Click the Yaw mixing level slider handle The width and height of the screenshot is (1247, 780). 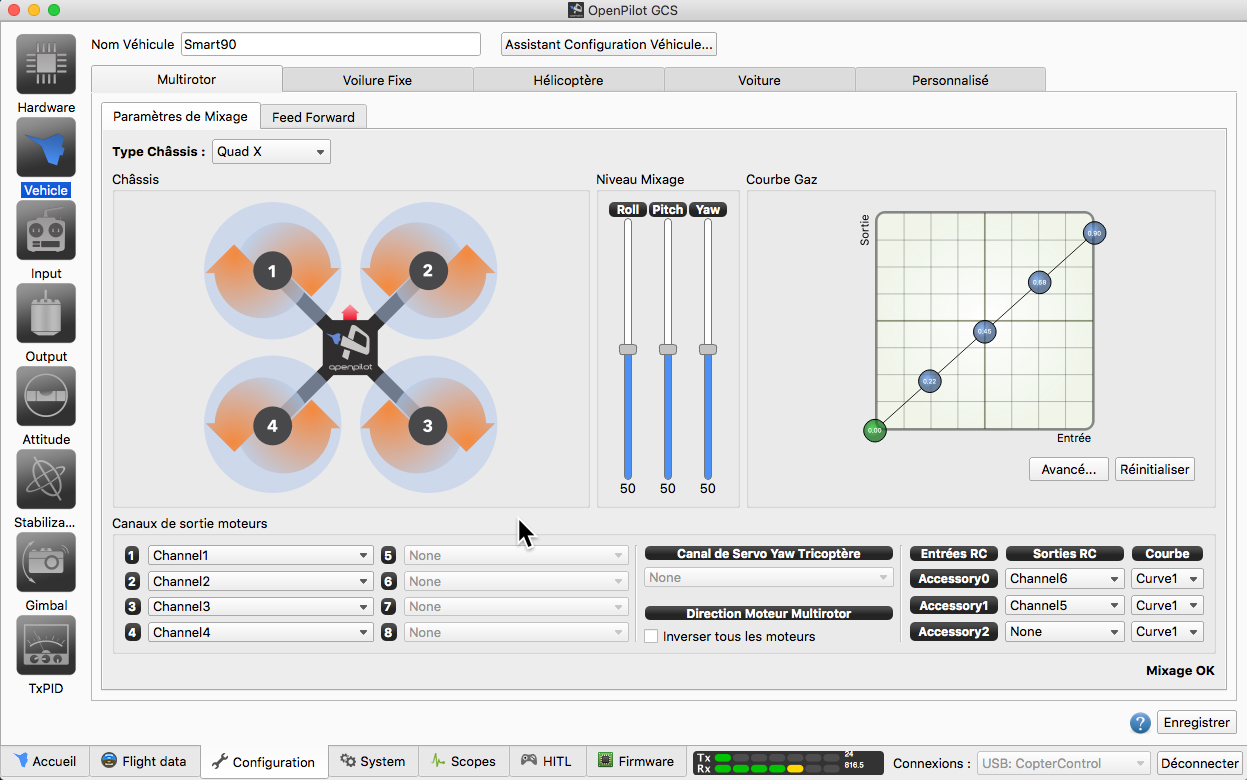(708, 349)
